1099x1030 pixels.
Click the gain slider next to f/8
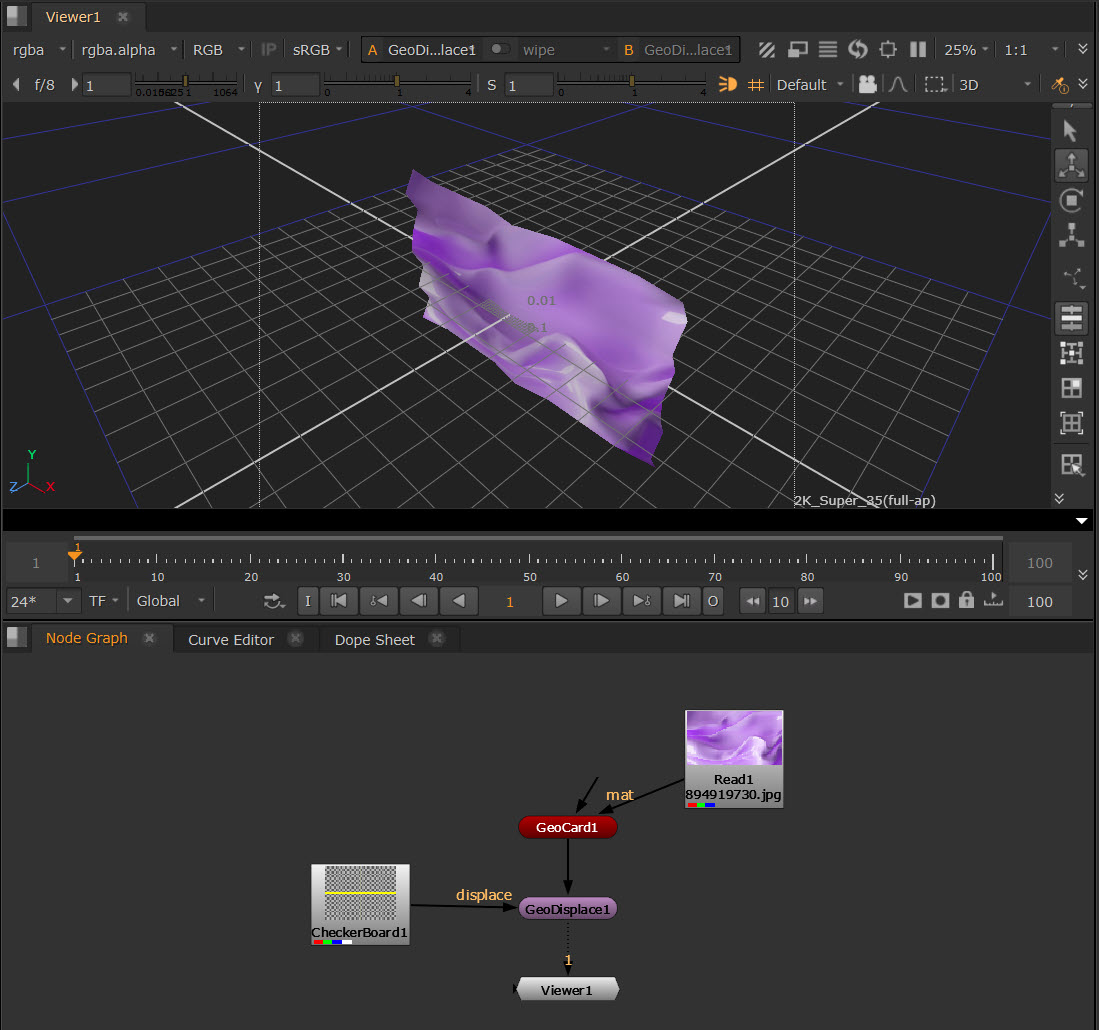click(184, 82)
